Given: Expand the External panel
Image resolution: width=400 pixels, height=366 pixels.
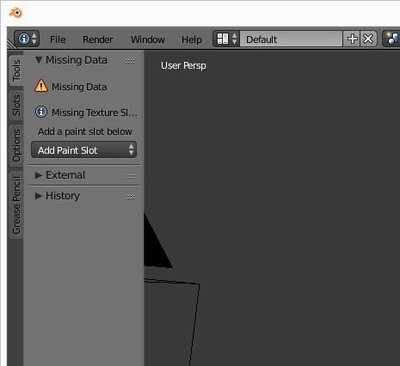Looking at the screenshot, I should pos(38,175).
